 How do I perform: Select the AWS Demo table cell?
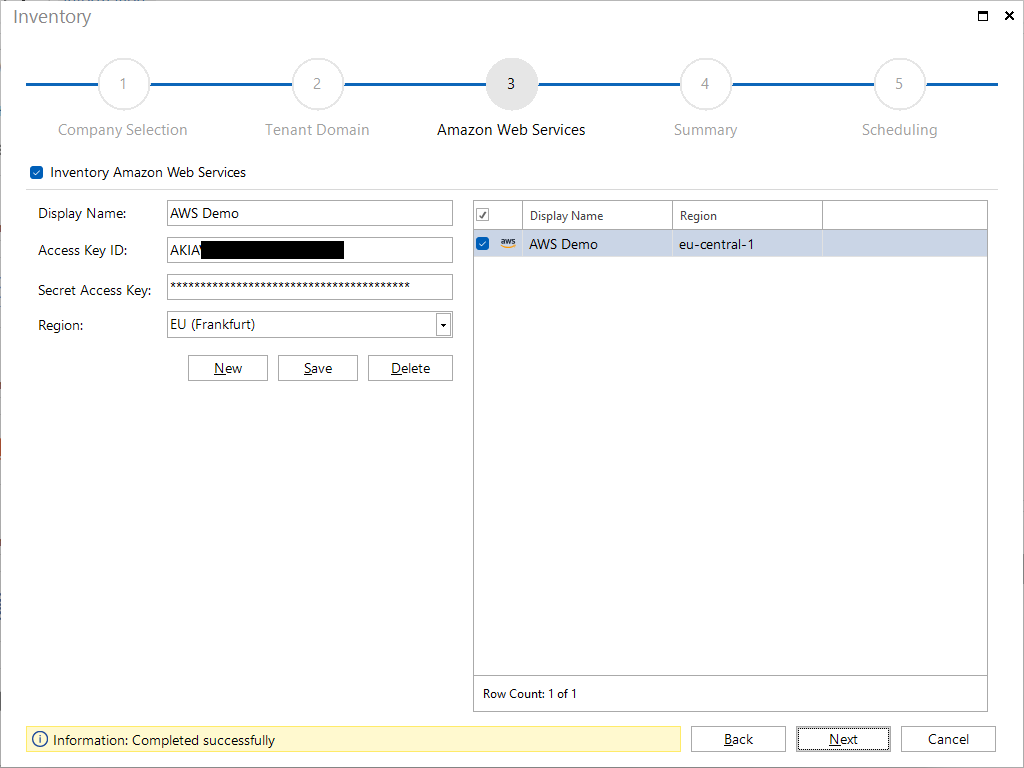(597, 244)
